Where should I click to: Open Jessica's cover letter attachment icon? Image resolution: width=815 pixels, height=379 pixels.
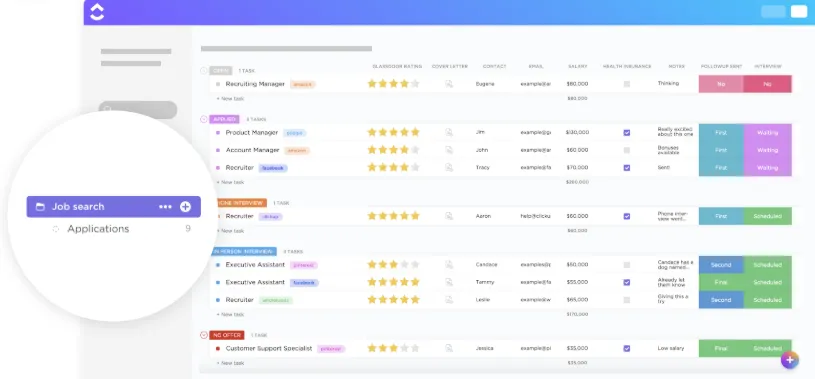pos(449,348)
